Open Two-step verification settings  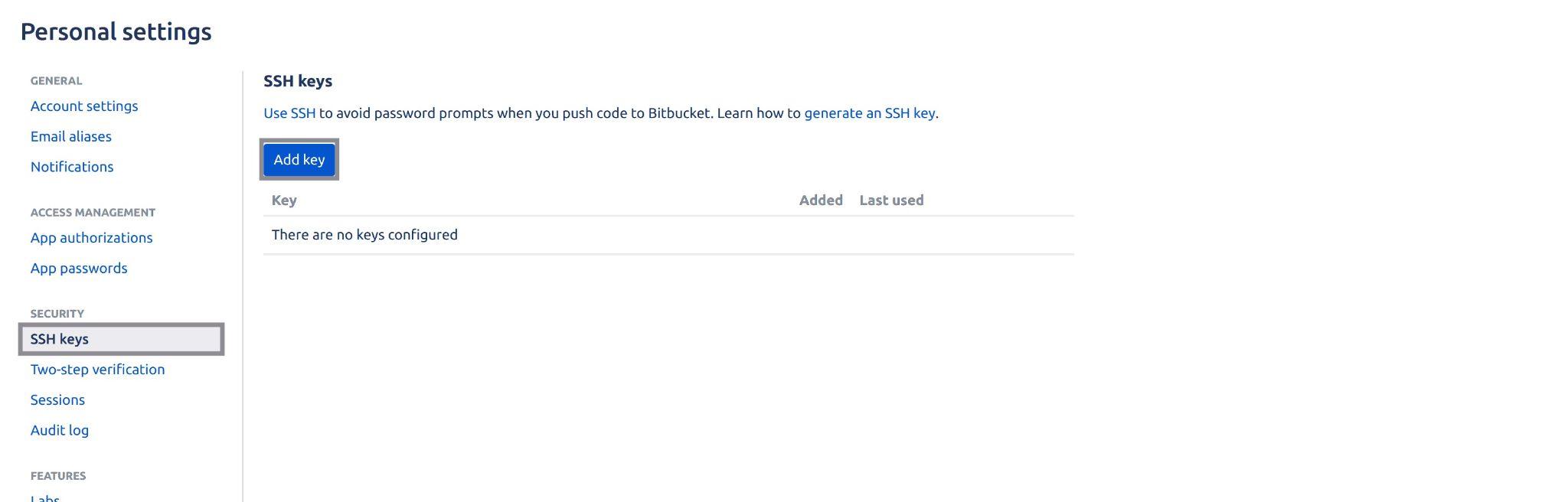pyautogui.click(x=97, y=369)
